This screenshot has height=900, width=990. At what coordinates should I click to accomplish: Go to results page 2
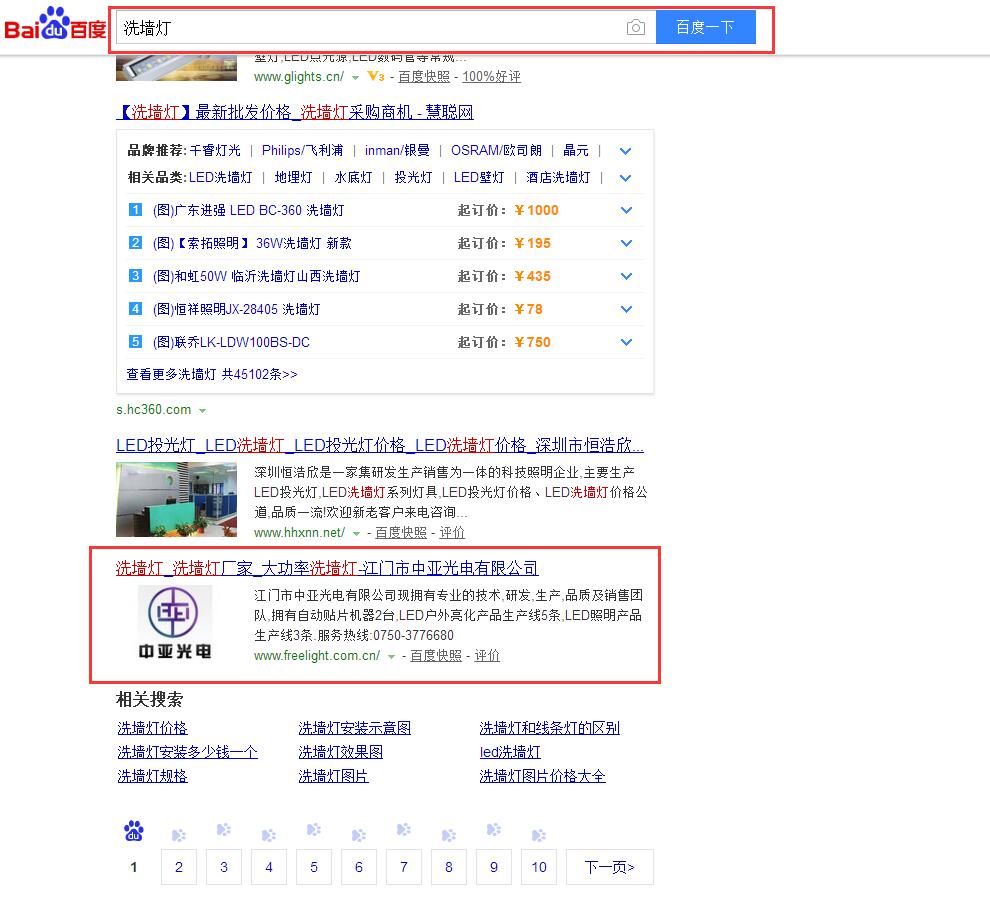179,867
